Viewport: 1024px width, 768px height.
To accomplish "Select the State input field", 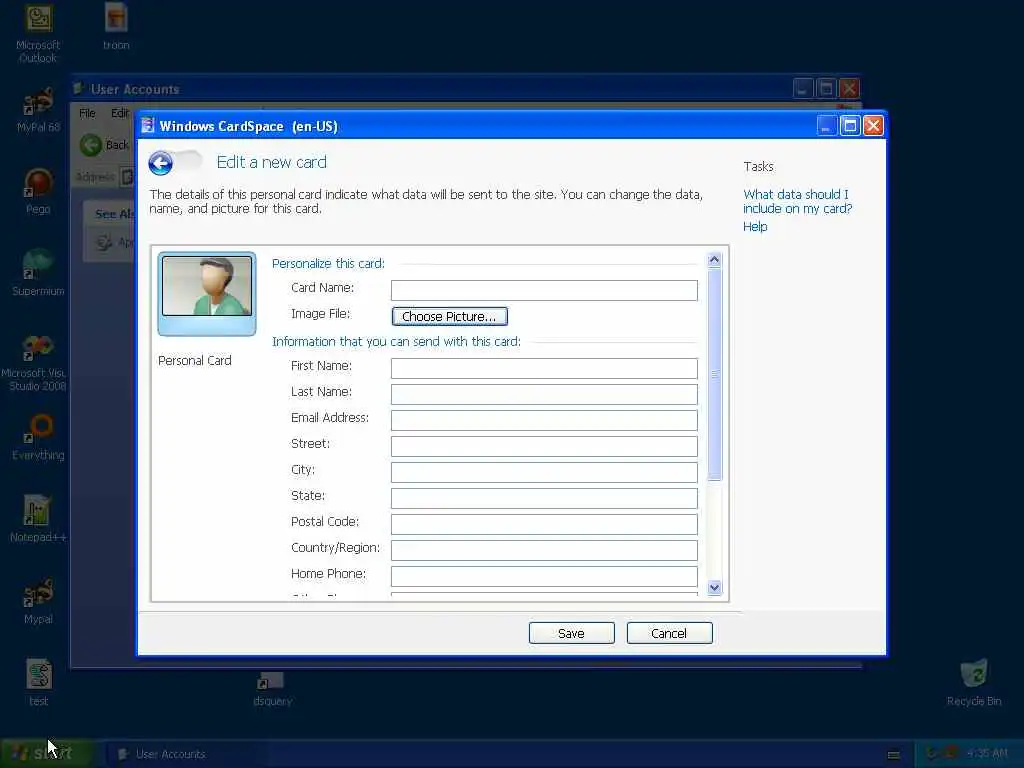I will [x=544, y=498].
